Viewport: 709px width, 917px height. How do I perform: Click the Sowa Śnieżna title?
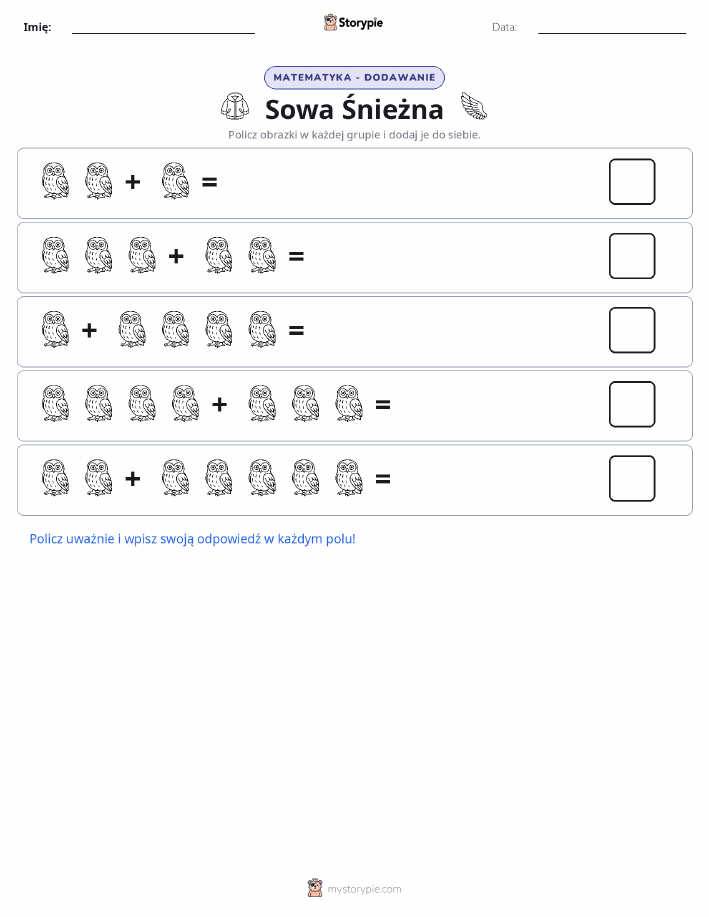pyautogui.click(x=354, y=109)
